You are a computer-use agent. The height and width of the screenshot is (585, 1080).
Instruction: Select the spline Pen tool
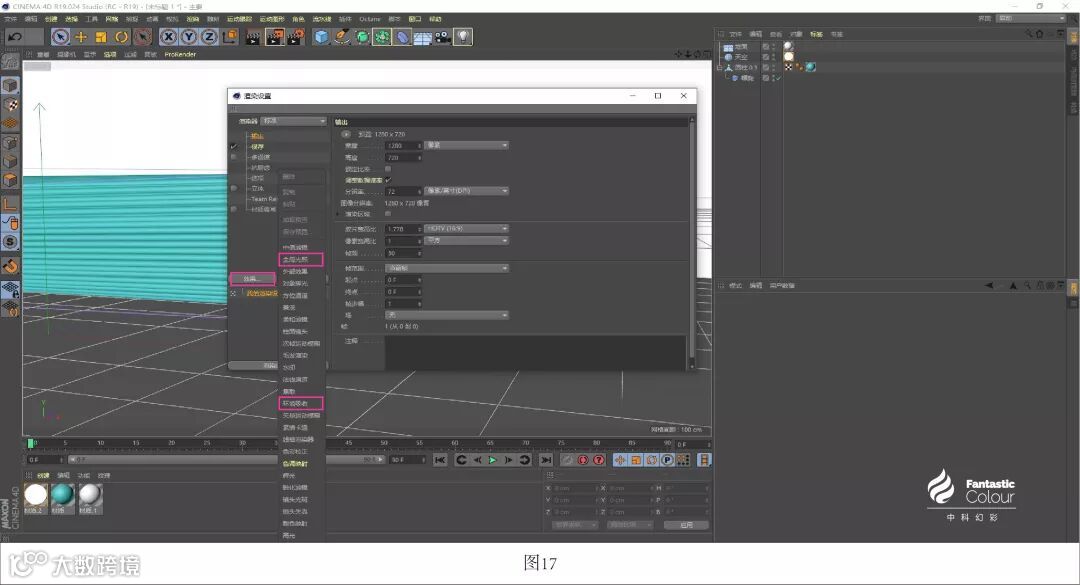342,37
